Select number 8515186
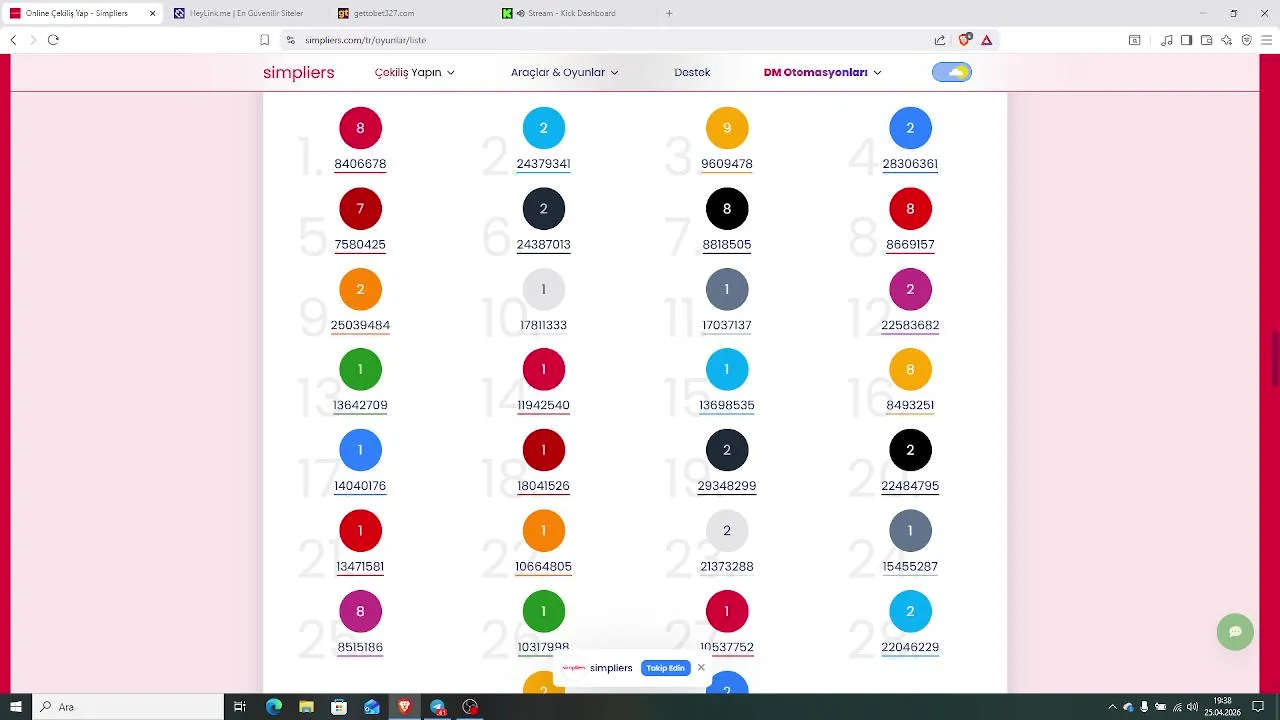1280x720 pixels. pos(360,648)
